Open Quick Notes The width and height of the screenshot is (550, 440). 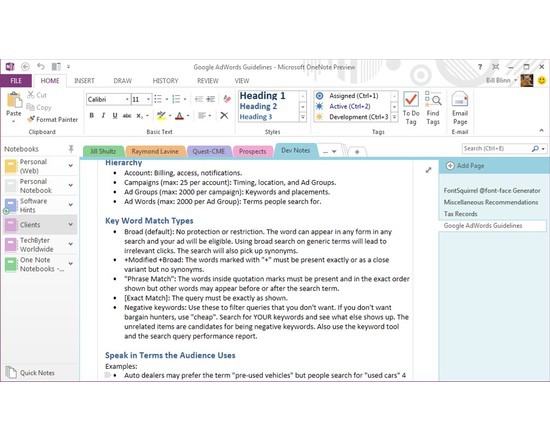[x=30, y=373]
